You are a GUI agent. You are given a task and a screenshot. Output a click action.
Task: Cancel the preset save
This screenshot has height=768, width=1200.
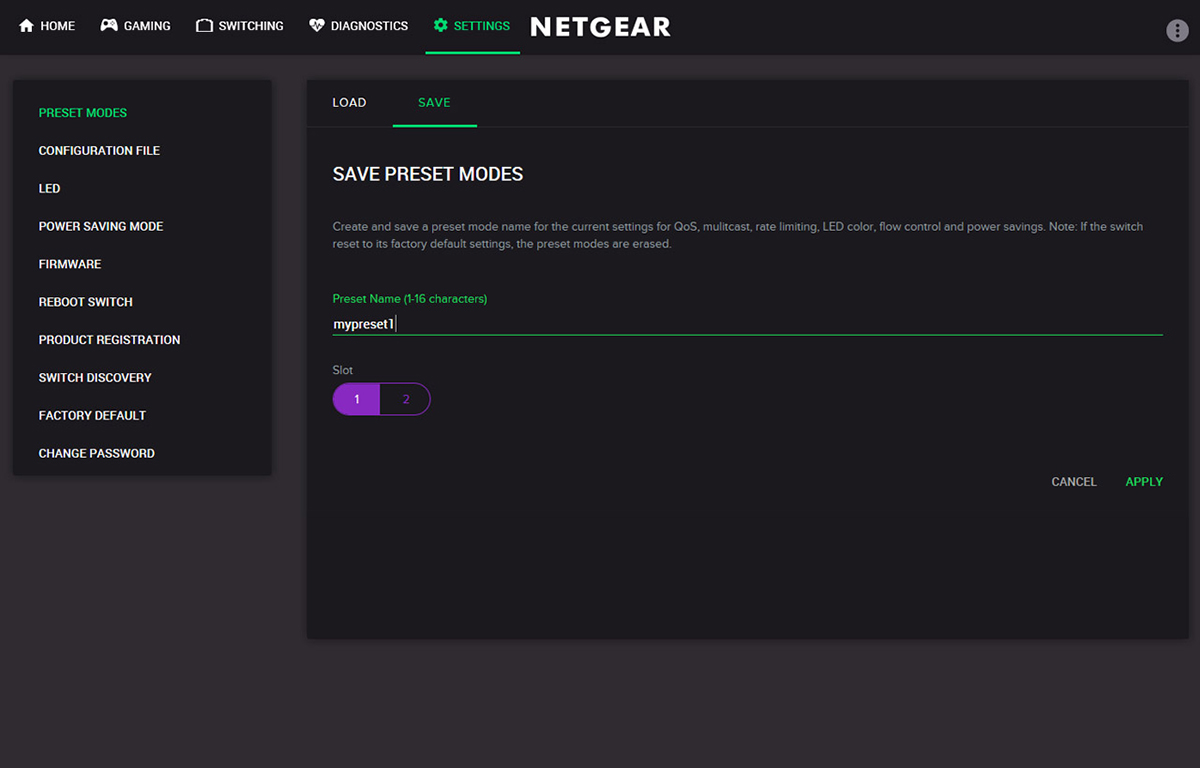tap(1073, 482)
